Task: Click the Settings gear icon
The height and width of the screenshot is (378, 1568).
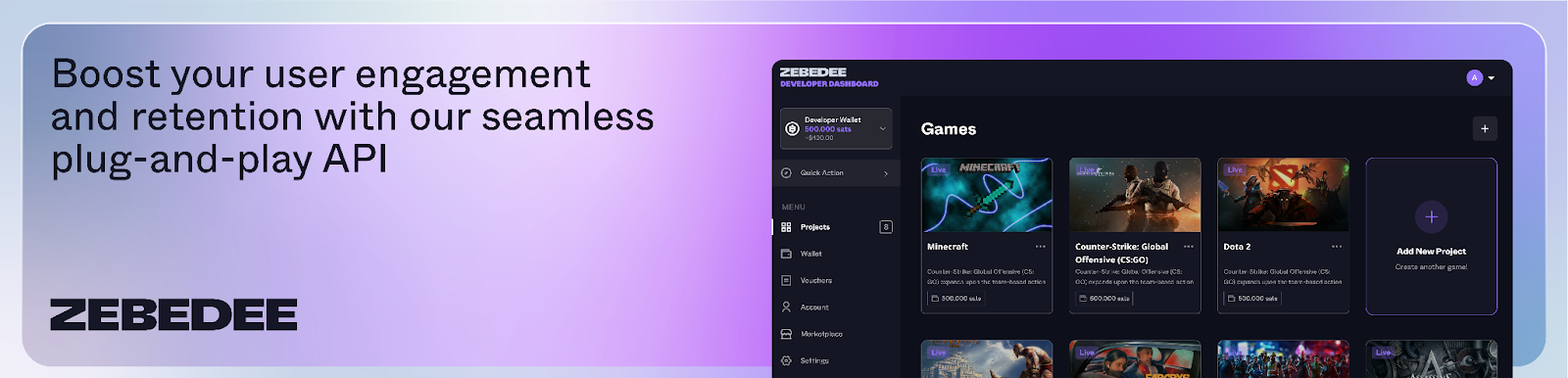Action: [786, 360]
